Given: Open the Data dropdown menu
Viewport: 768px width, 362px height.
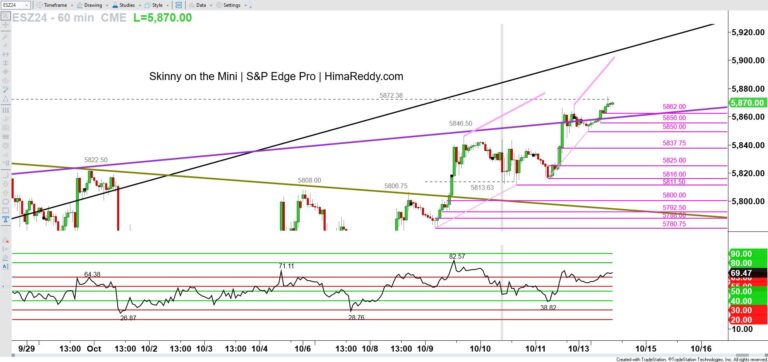Looking at the screenshot, I should pos(200,5).
